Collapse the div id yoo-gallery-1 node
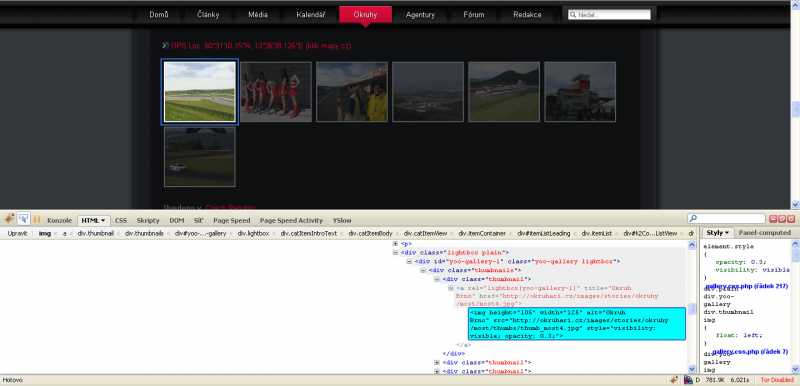The width and height of the screenshot is (800, 386). (409, 261)
